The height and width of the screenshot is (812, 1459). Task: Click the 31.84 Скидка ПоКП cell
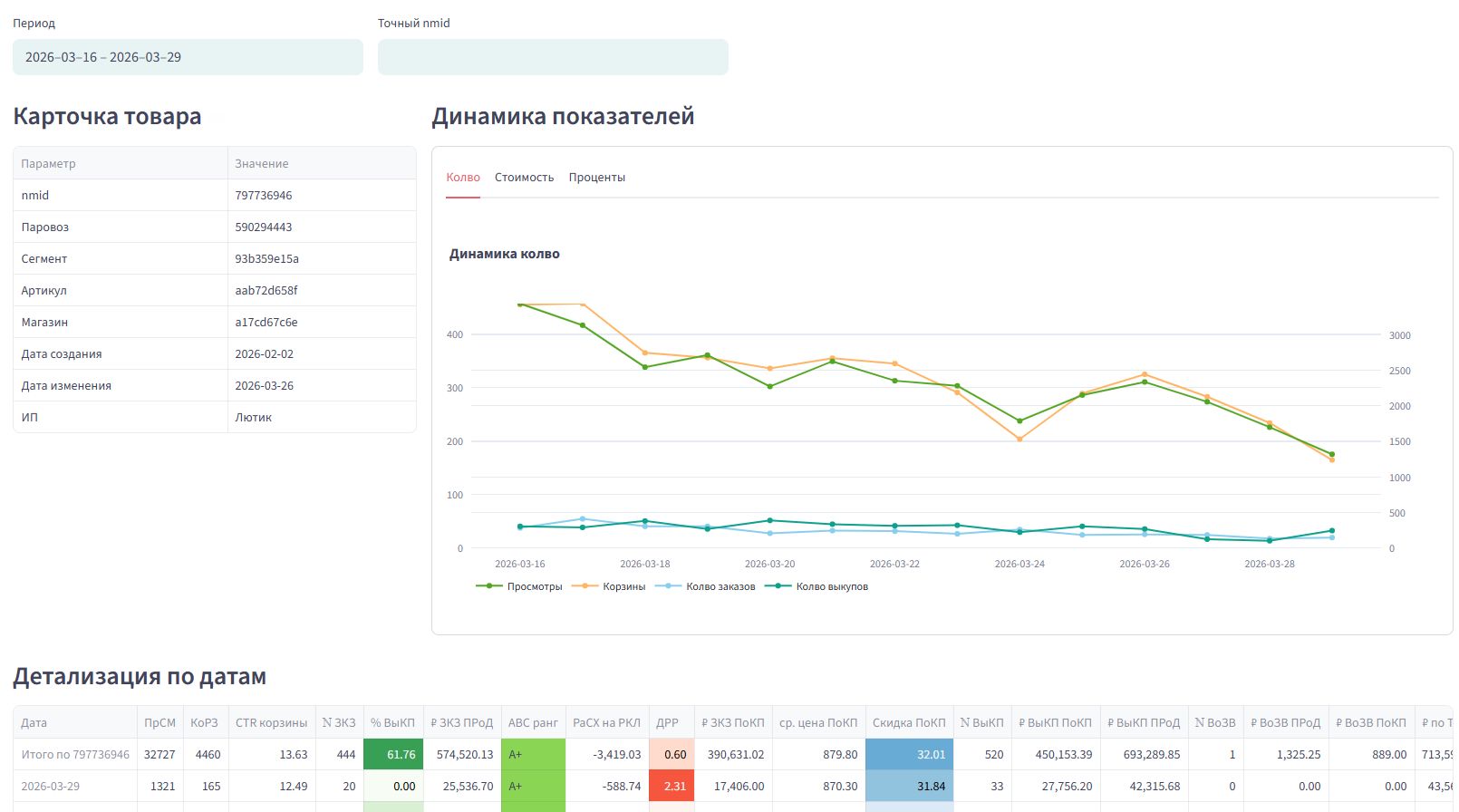click(909, 786)
